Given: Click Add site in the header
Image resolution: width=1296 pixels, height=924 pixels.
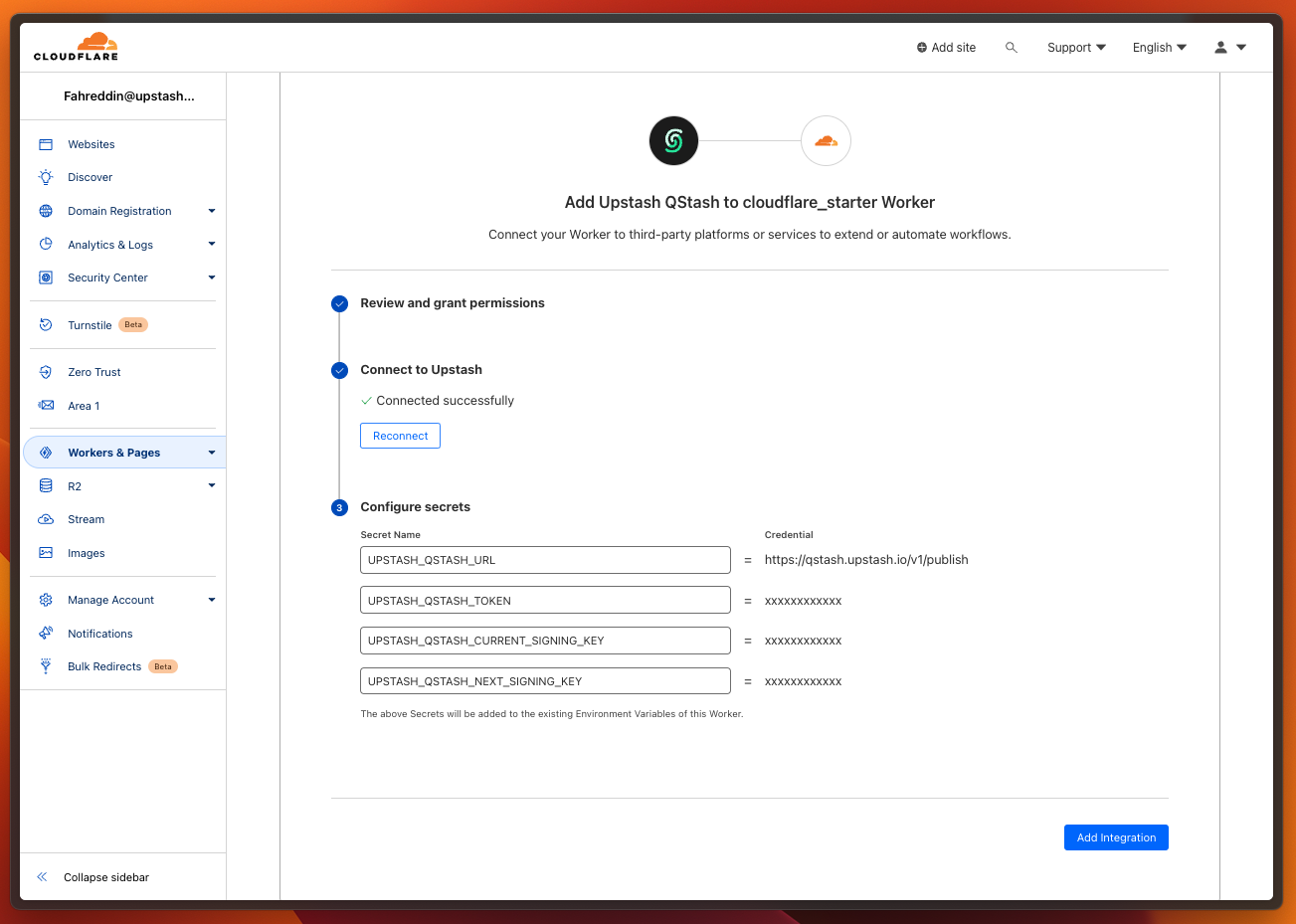Looking at the screenshot, I should pyautogui.click(x=946, y=47).
